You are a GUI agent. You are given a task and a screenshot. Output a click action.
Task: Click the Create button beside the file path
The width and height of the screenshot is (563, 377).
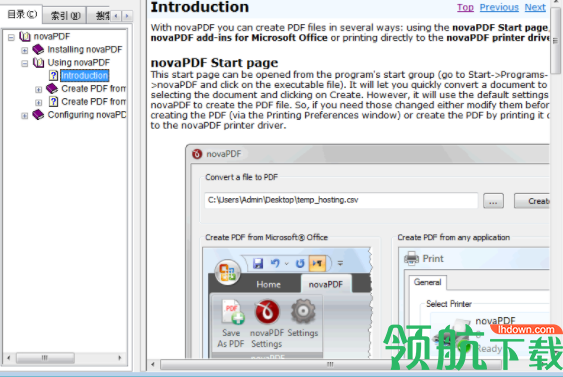[532, 201]
